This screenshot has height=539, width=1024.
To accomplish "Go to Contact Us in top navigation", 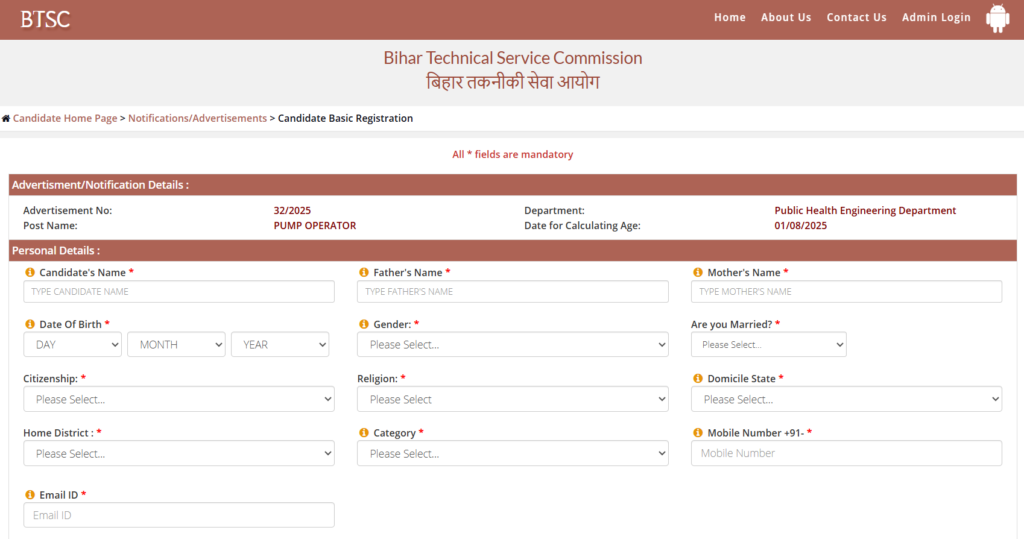I will point(856,18).
